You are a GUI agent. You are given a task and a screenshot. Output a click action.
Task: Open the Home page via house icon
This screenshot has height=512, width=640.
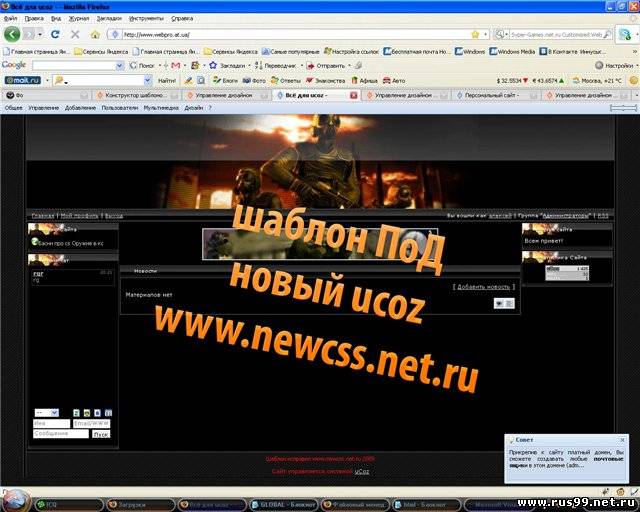[x=95, y=35]
